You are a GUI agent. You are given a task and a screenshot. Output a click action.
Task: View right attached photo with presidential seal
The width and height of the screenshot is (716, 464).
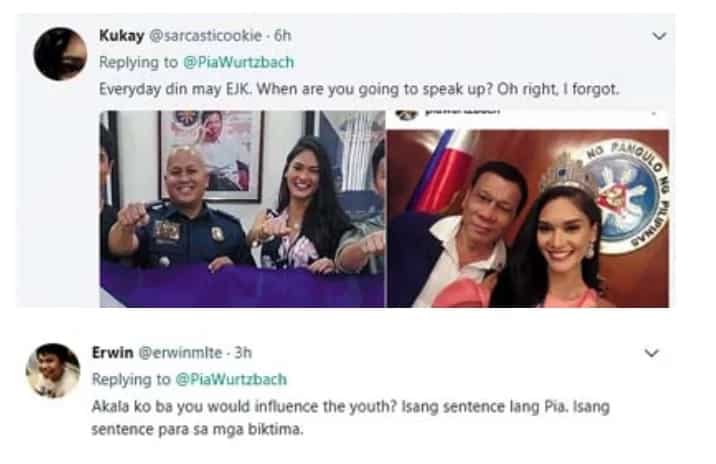(528, 209)
